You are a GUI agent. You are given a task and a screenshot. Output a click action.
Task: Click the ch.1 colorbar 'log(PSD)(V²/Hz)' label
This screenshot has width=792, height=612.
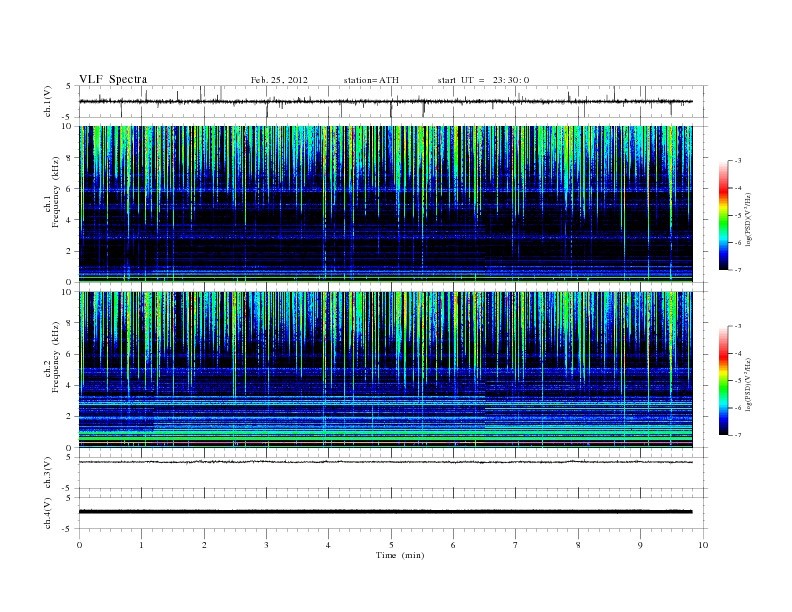(x=748, y=219)
